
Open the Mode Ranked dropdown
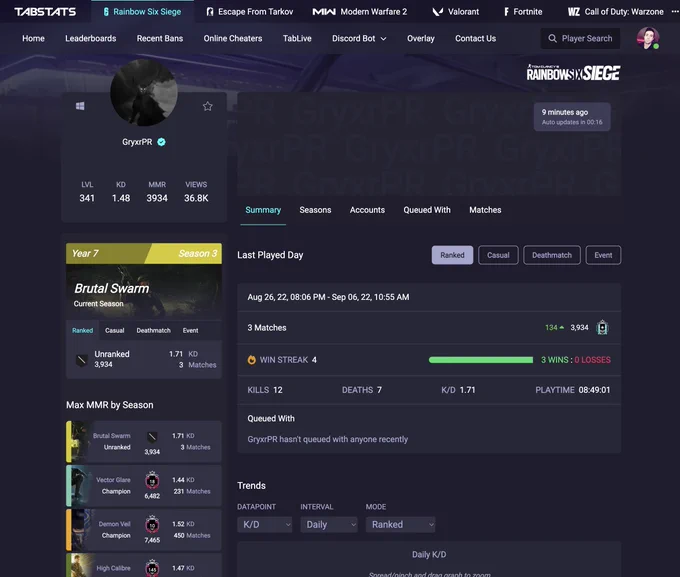(x=400, y=525)
